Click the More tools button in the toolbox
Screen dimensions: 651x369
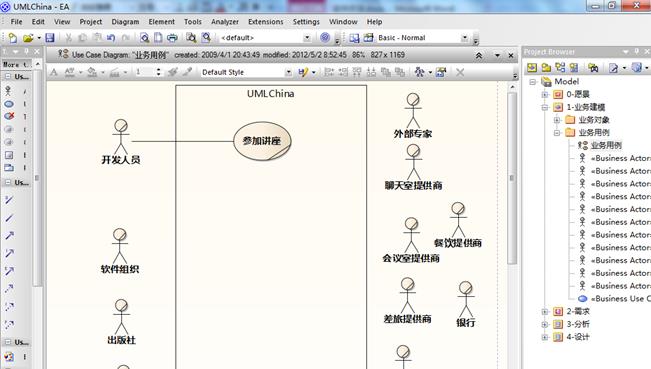(17, 64)
